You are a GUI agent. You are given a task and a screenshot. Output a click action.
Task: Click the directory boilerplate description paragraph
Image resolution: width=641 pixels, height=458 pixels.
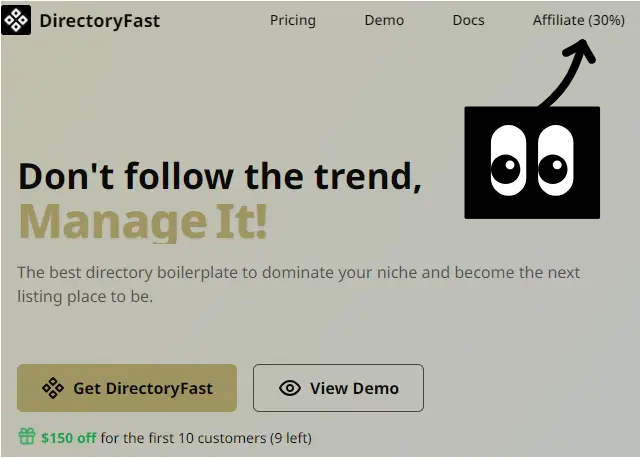(x=298, y=284)
